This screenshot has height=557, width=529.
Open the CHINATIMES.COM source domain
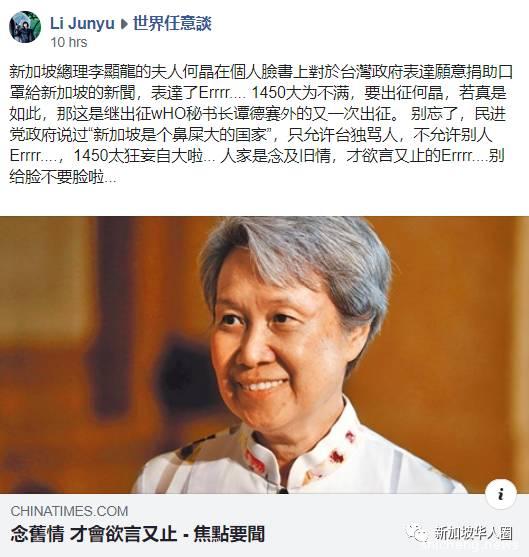(69, 511)
